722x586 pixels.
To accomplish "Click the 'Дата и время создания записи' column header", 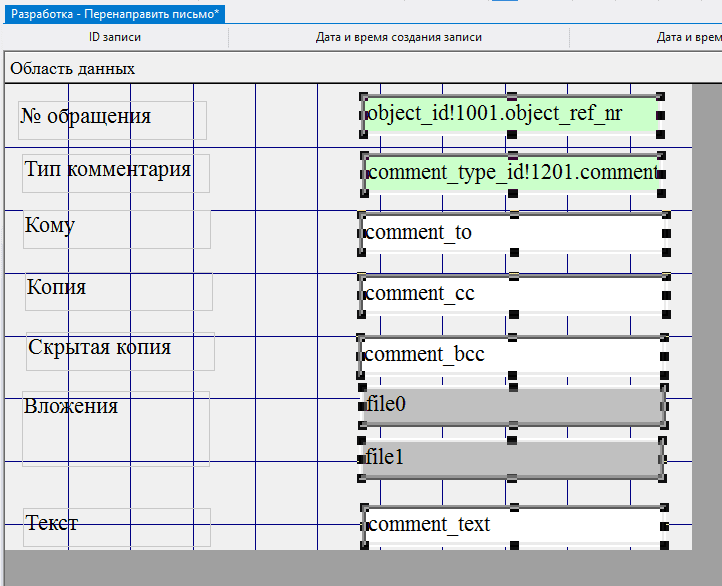I will tap(398, 38).
